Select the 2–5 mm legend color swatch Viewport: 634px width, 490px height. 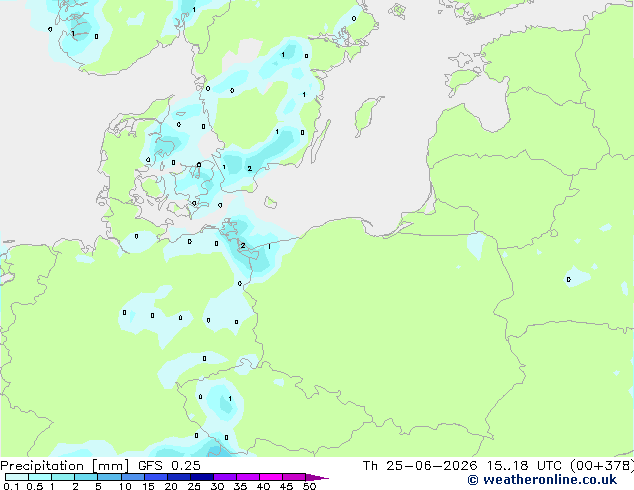[x=86, y=477]
